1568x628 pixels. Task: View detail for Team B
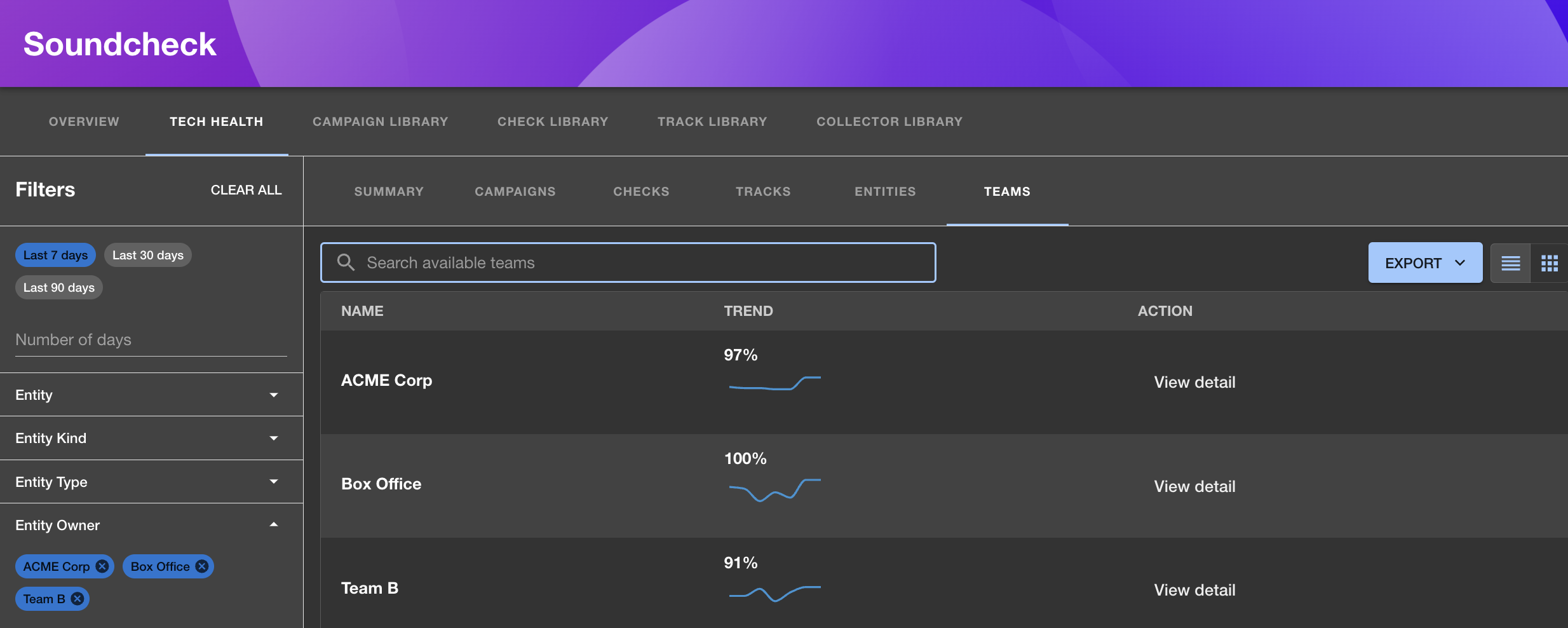coord(1194,590)
